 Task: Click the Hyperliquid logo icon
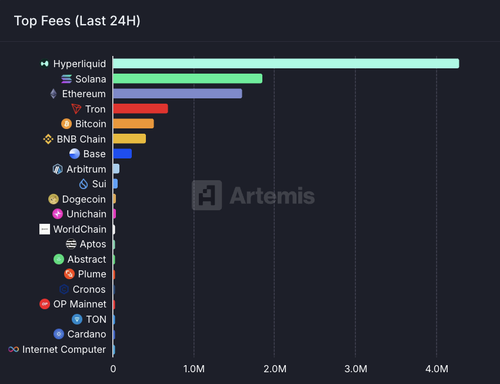pyautogui.click(x=45, y=63)
